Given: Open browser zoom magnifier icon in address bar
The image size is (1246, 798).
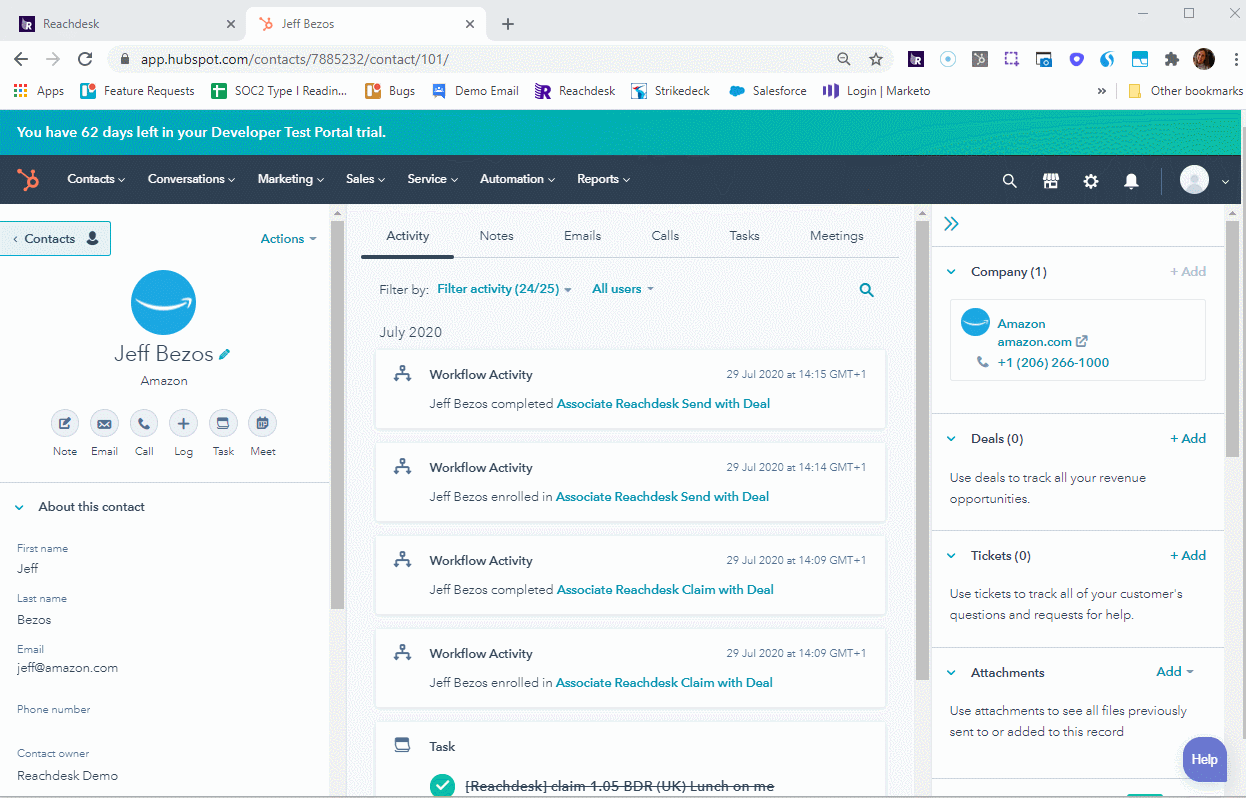Looking at the screenshot, I should click(x=844, y=59).
